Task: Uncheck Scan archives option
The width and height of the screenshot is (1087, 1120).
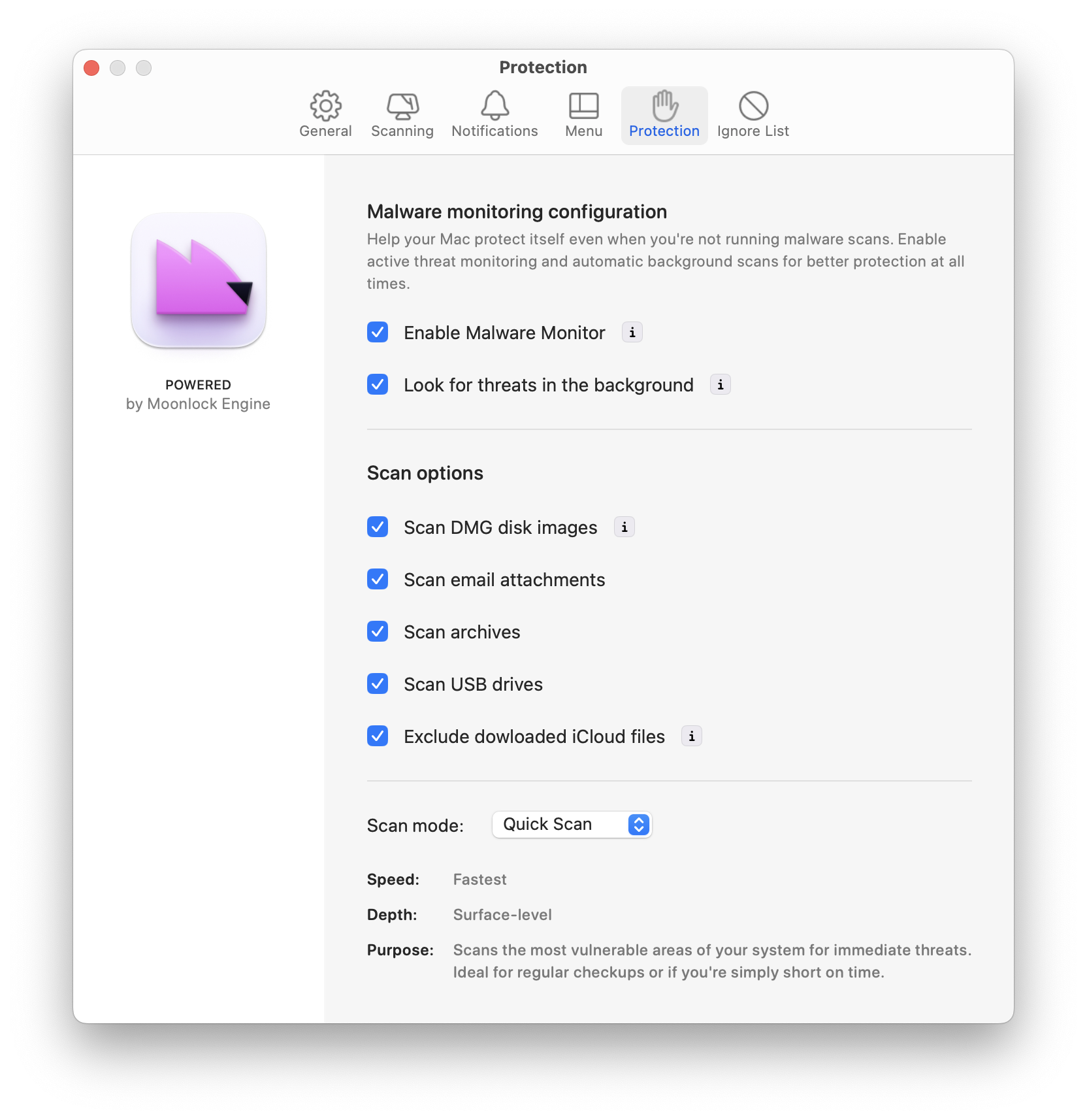Action: (x=377, y=631)
